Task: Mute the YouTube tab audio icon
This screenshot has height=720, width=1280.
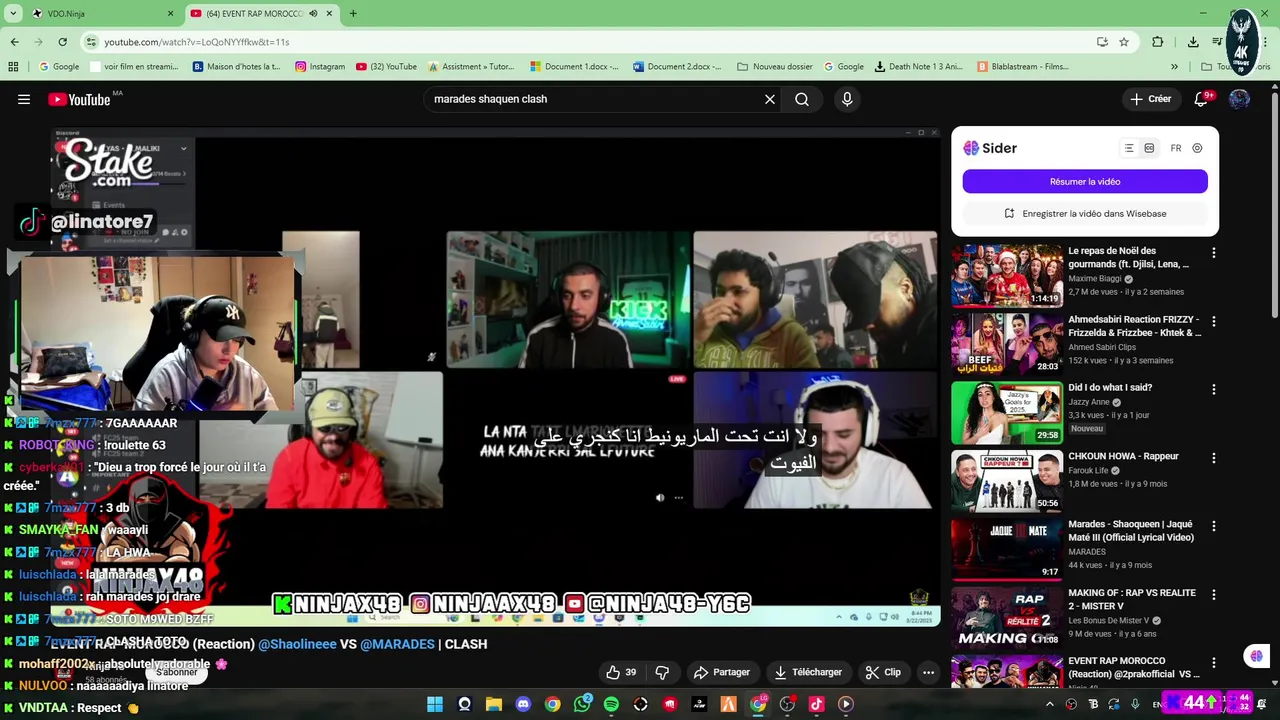Action: 313,13
